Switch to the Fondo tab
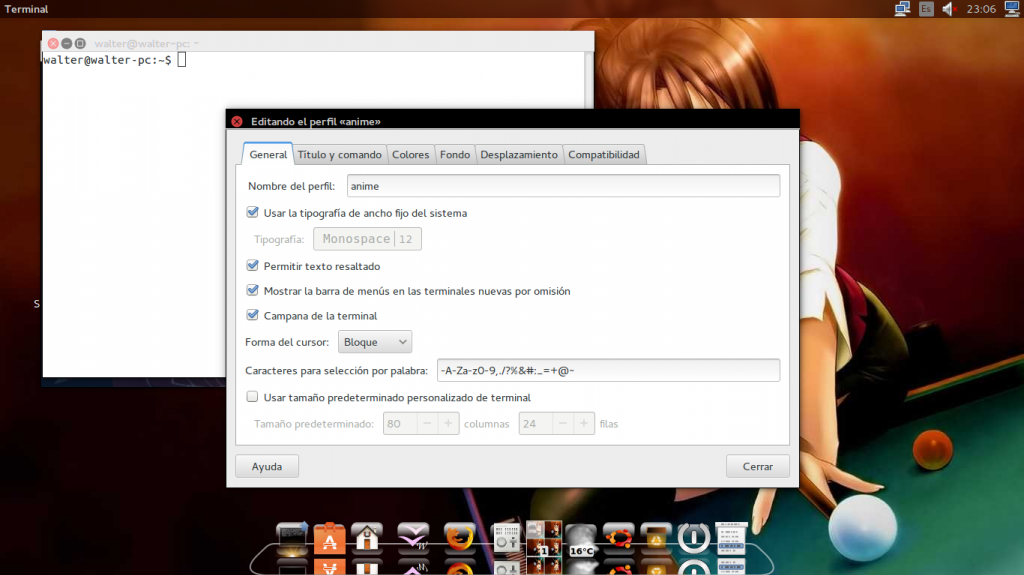The image size is (1024, 575). 455,154
